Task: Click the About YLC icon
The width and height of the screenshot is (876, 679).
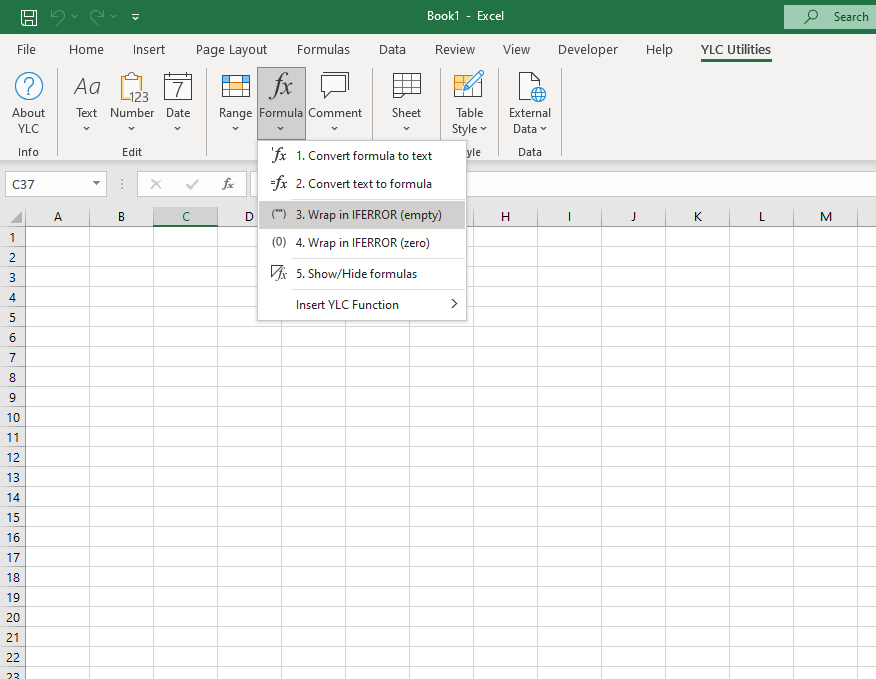Action: (28, 88)
